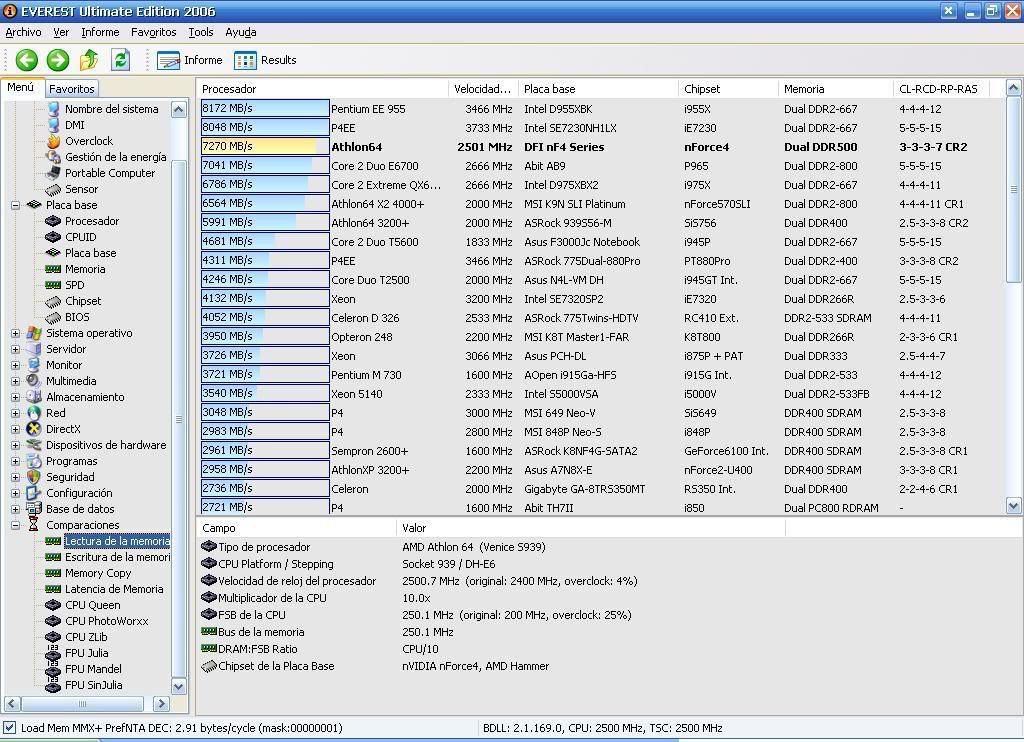
Task: Click the 8172 MB/s Pentium EE bar
Action: [x=265, y=108]
